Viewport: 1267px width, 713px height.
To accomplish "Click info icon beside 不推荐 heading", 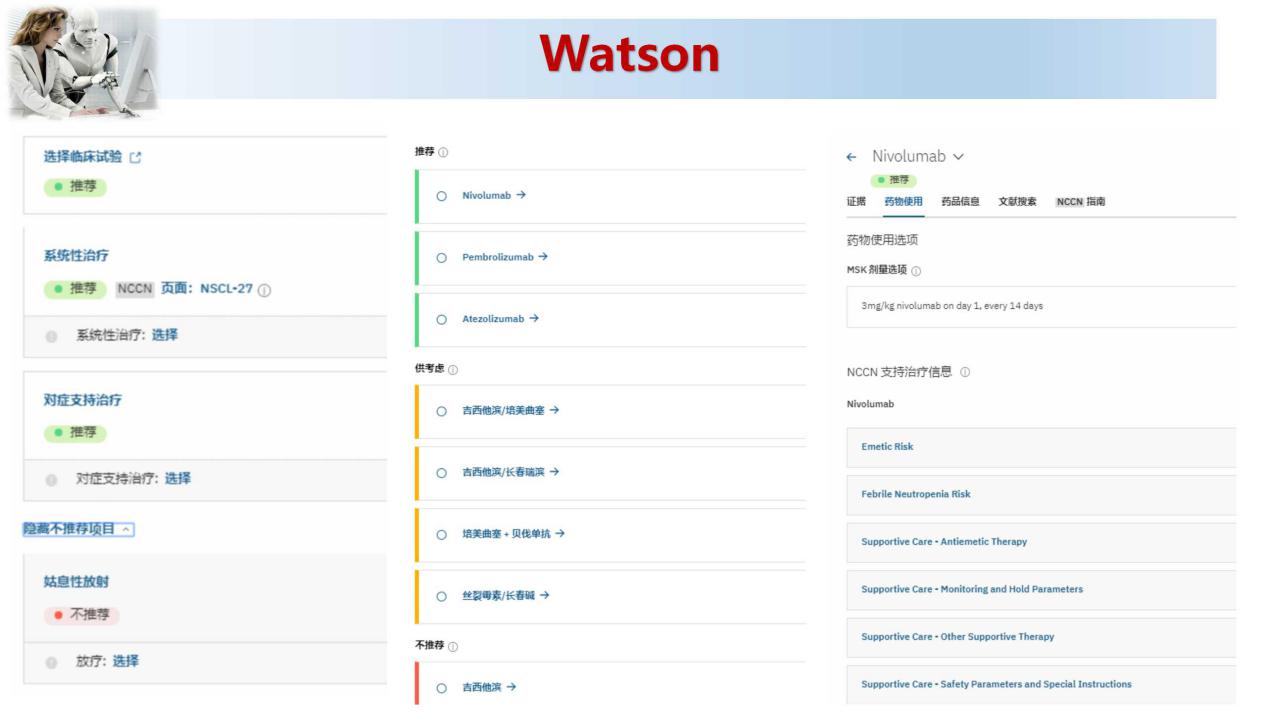I will click(453, 647).
